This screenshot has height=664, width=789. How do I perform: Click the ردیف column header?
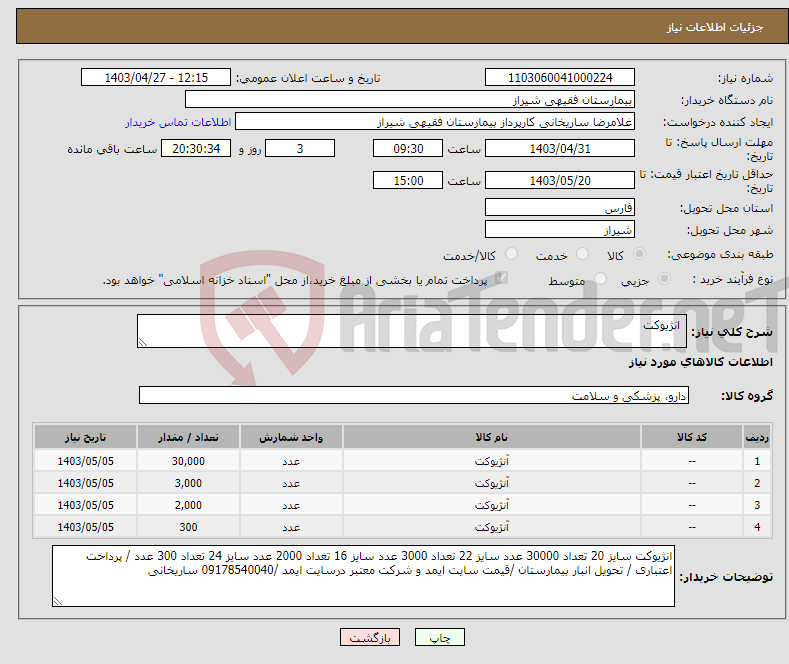(757, 437)
